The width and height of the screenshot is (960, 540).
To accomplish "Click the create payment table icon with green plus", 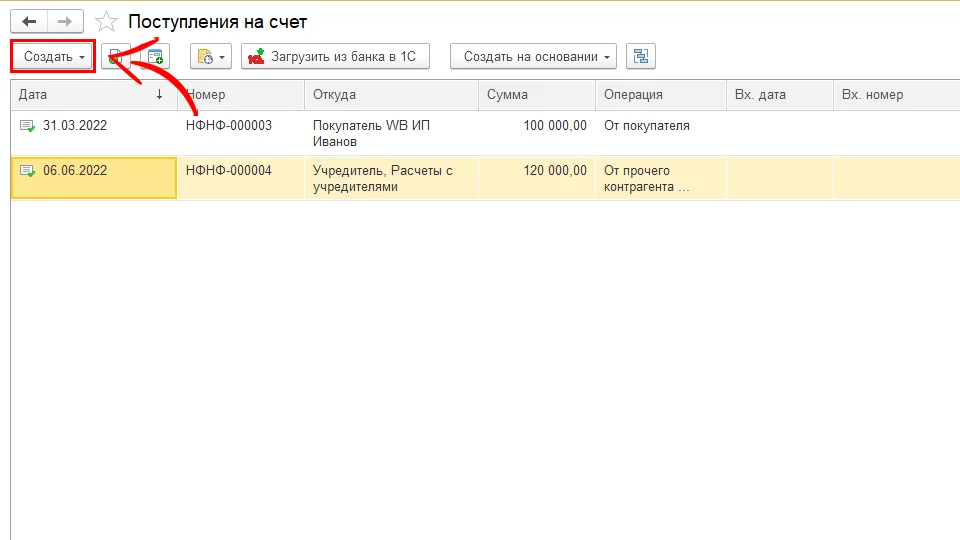I will point(155,57).
